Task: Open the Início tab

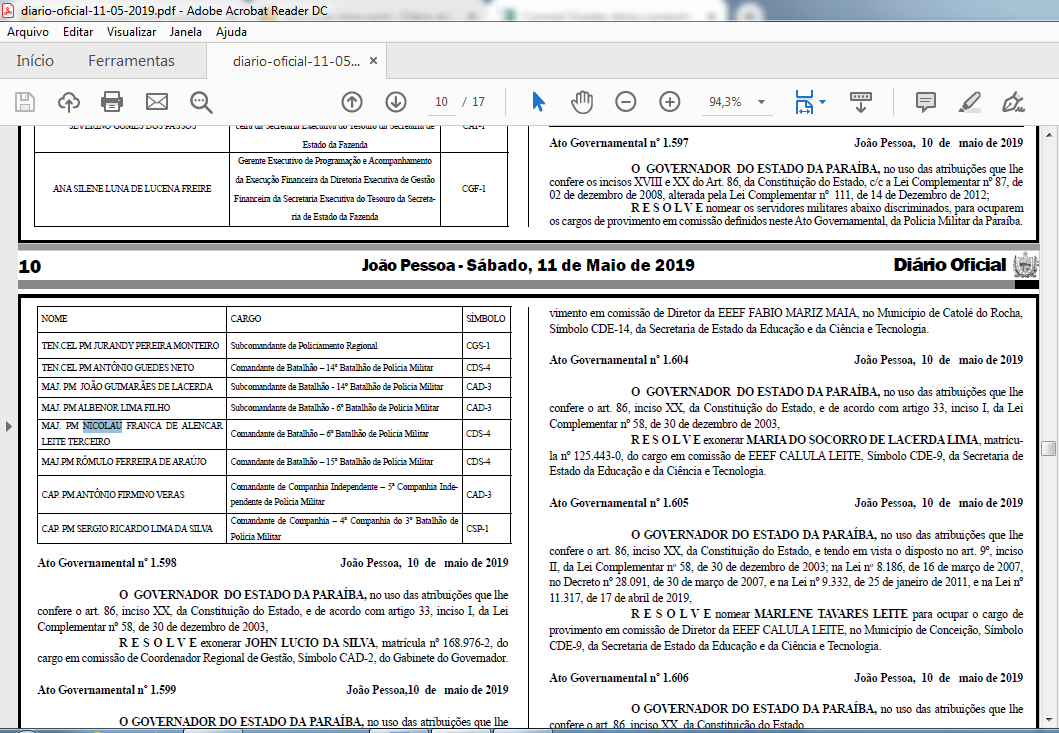Action: 35,61
